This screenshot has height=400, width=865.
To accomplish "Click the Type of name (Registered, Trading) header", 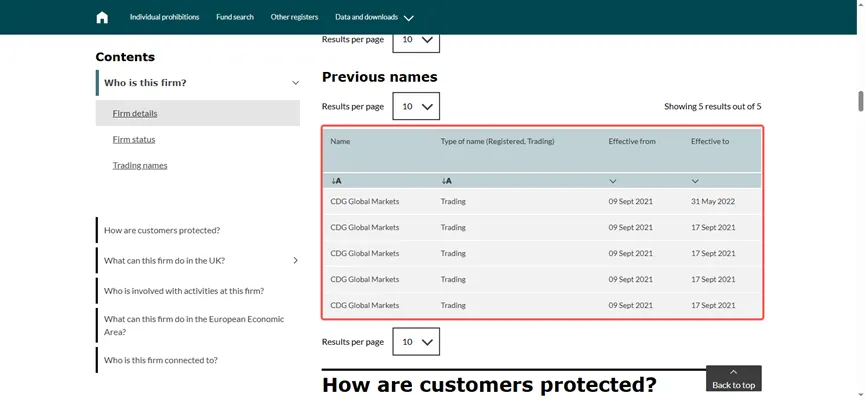I will click(x=498, y=141).
